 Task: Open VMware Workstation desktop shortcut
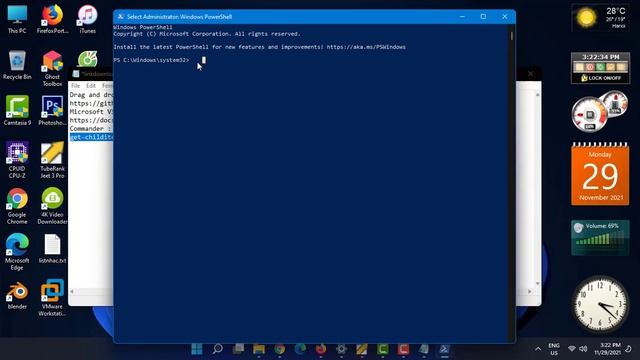tap(52, 298)
